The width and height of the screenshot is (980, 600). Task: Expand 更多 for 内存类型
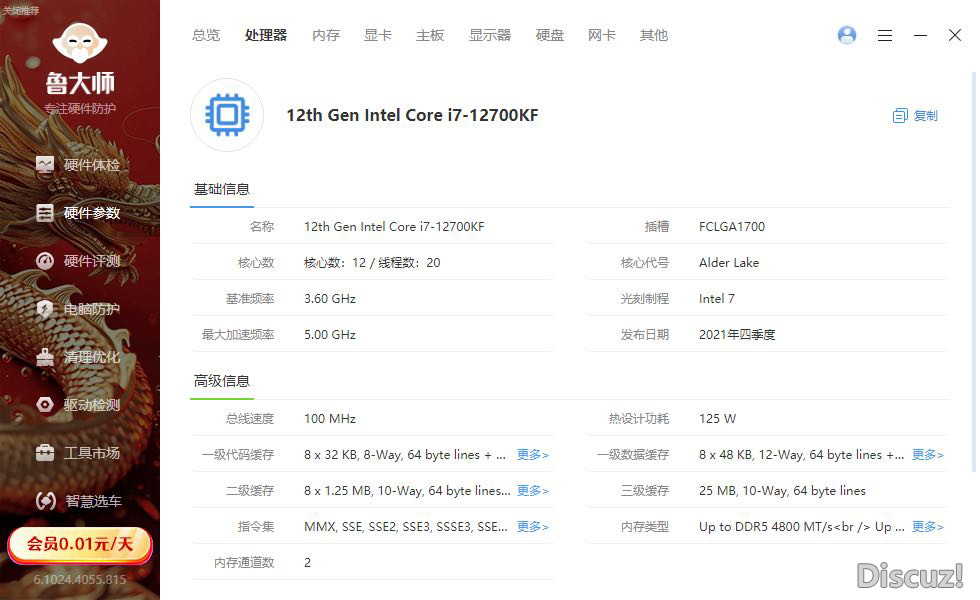click(x=928, y=527)
